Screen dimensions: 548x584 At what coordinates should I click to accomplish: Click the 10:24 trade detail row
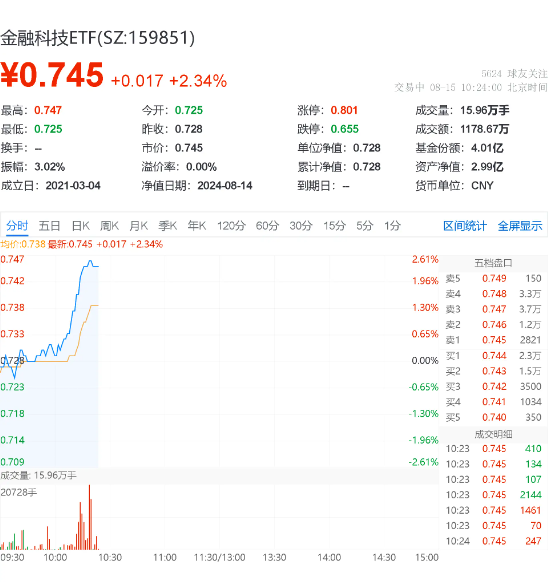coord(493,541)
